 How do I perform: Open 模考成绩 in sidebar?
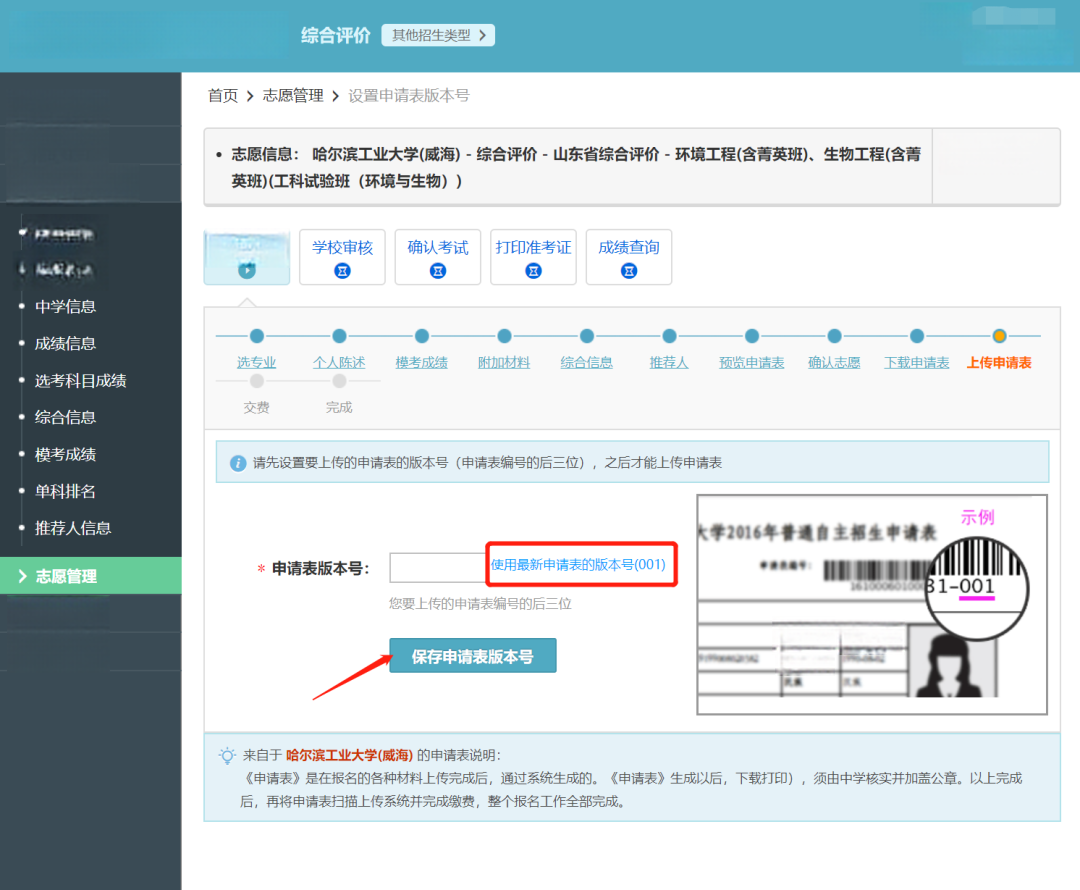(65, 454)
